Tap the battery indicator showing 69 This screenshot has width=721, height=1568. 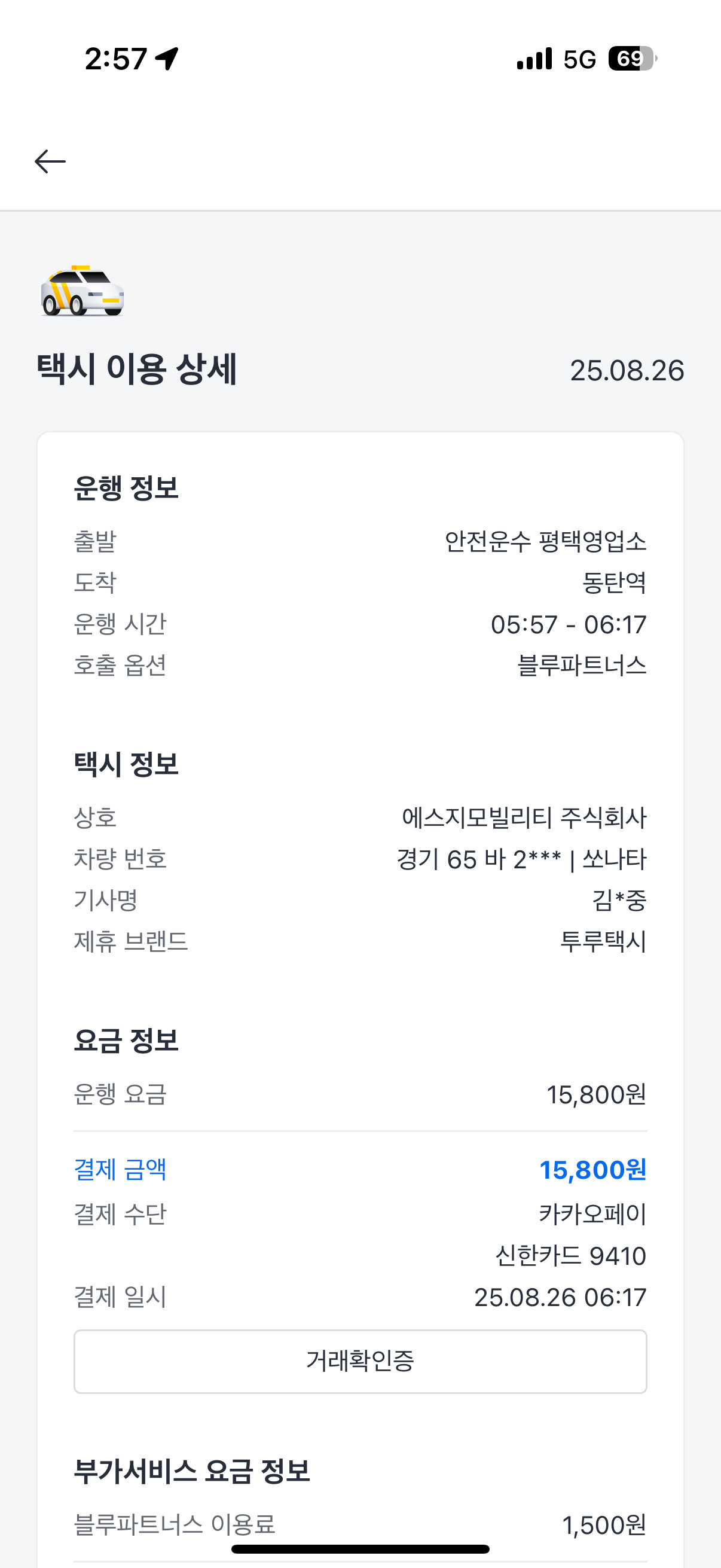(631, 59)
